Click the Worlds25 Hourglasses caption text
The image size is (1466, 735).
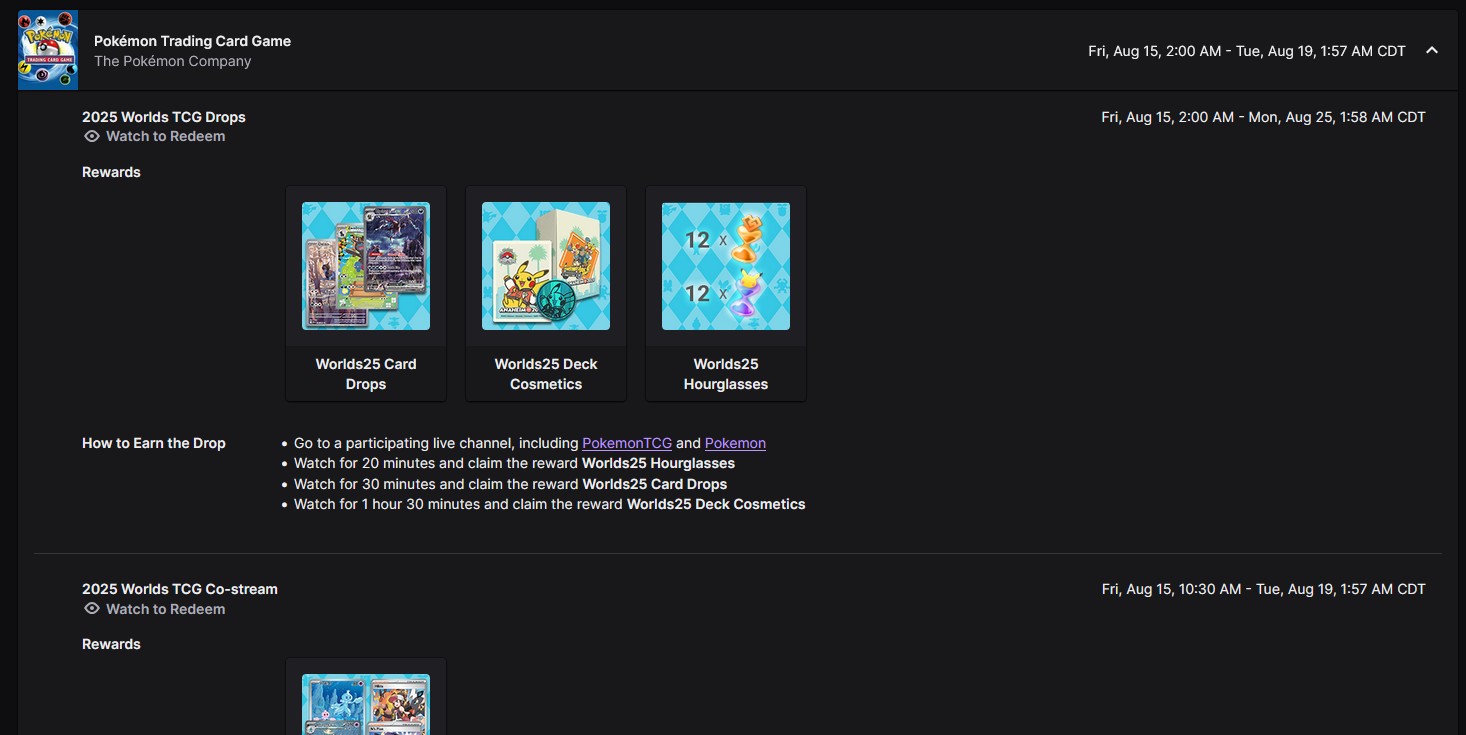[x=726, y=374]
